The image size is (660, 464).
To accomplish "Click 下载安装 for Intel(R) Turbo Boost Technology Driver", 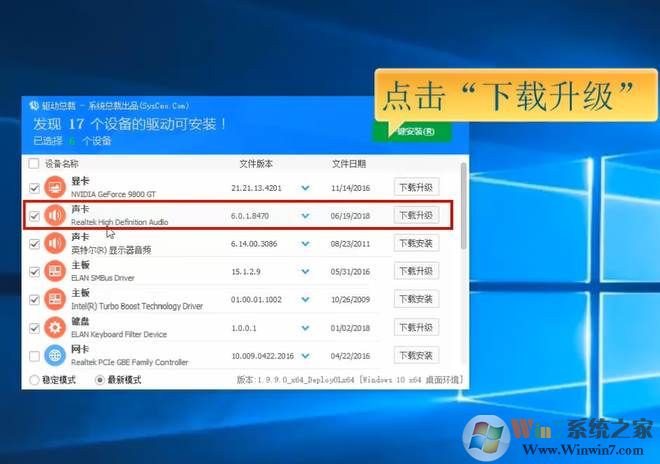I will click(416, 299).
